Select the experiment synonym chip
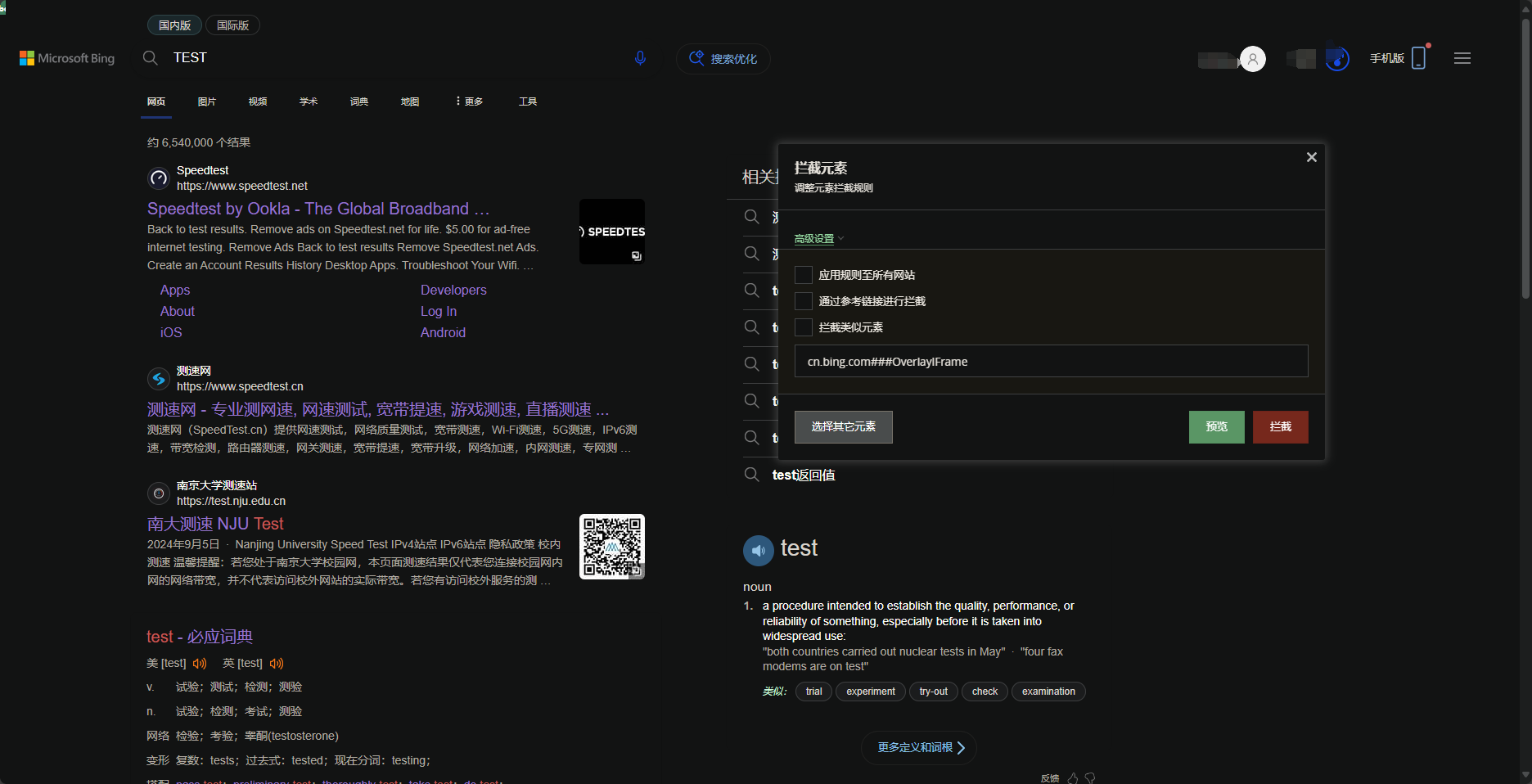1532x784 pixels. tap(871, 692)
